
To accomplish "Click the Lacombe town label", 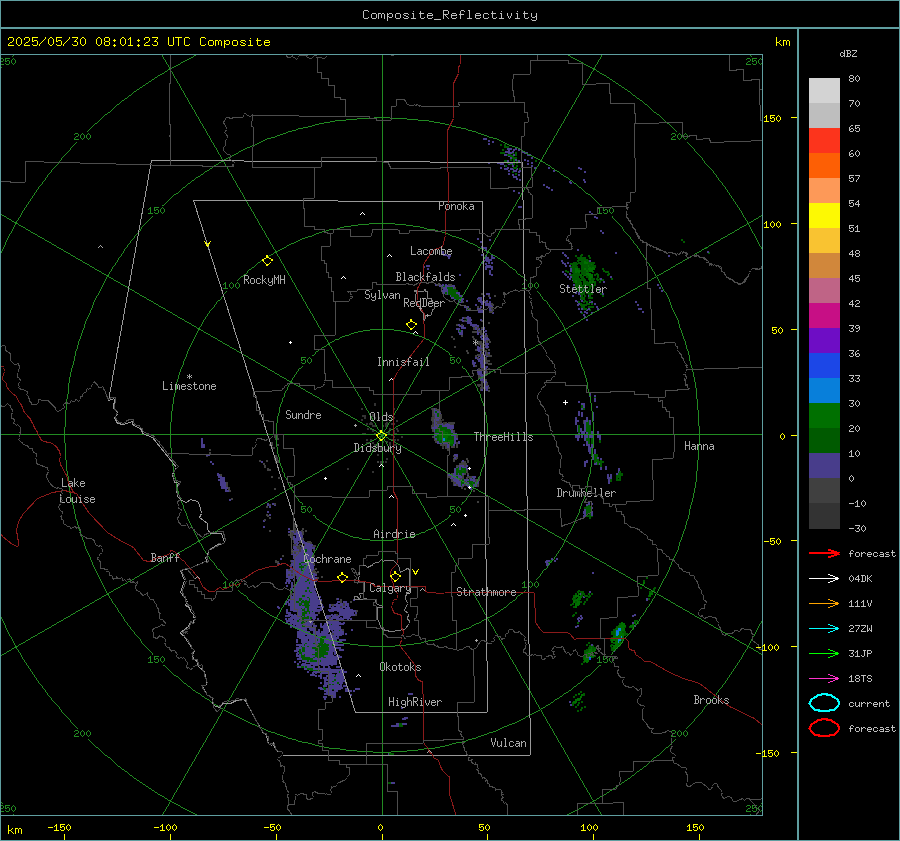I will (x=431, y=251).
